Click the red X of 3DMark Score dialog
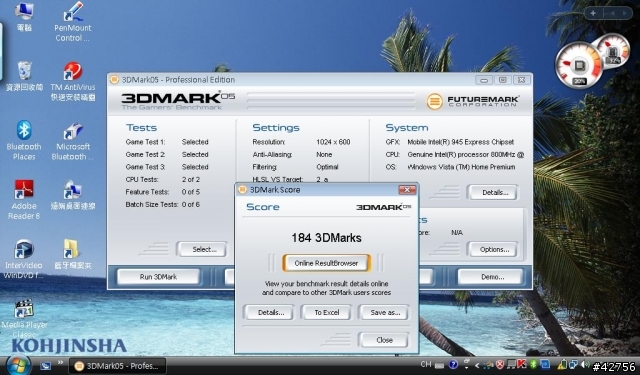The image size is (640, 375). (407, 190)
